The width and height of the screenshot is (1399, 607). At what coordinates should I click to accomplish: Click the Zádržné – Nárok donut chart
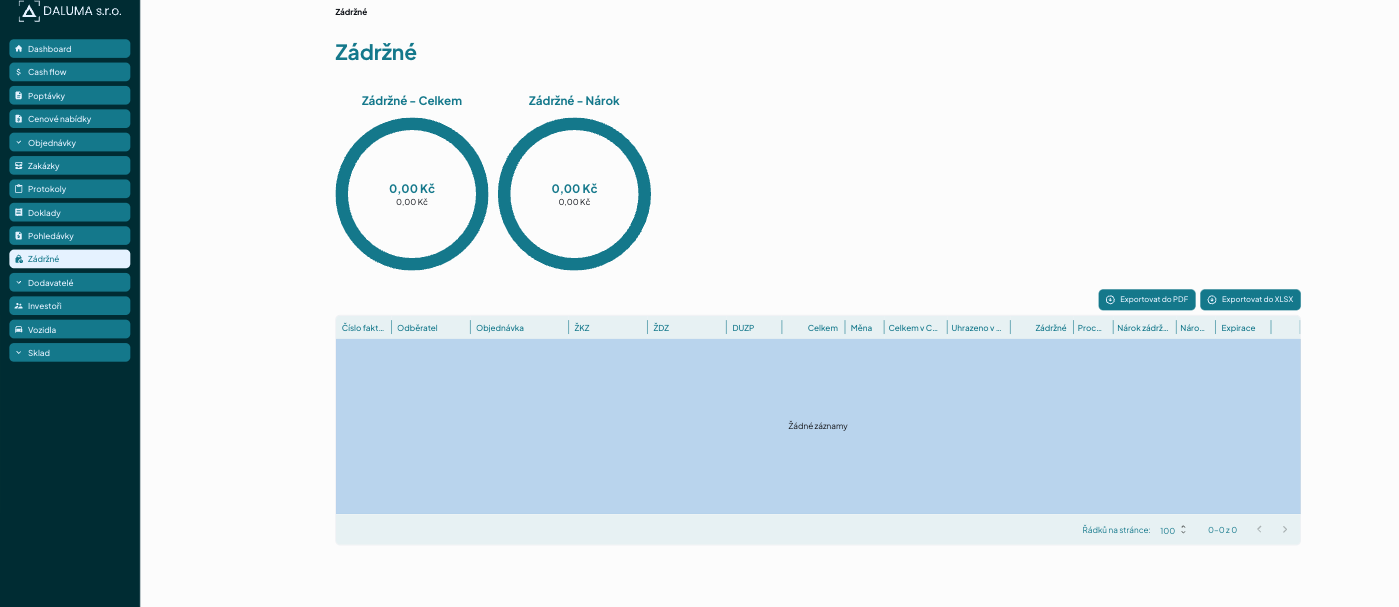[574, 194]
